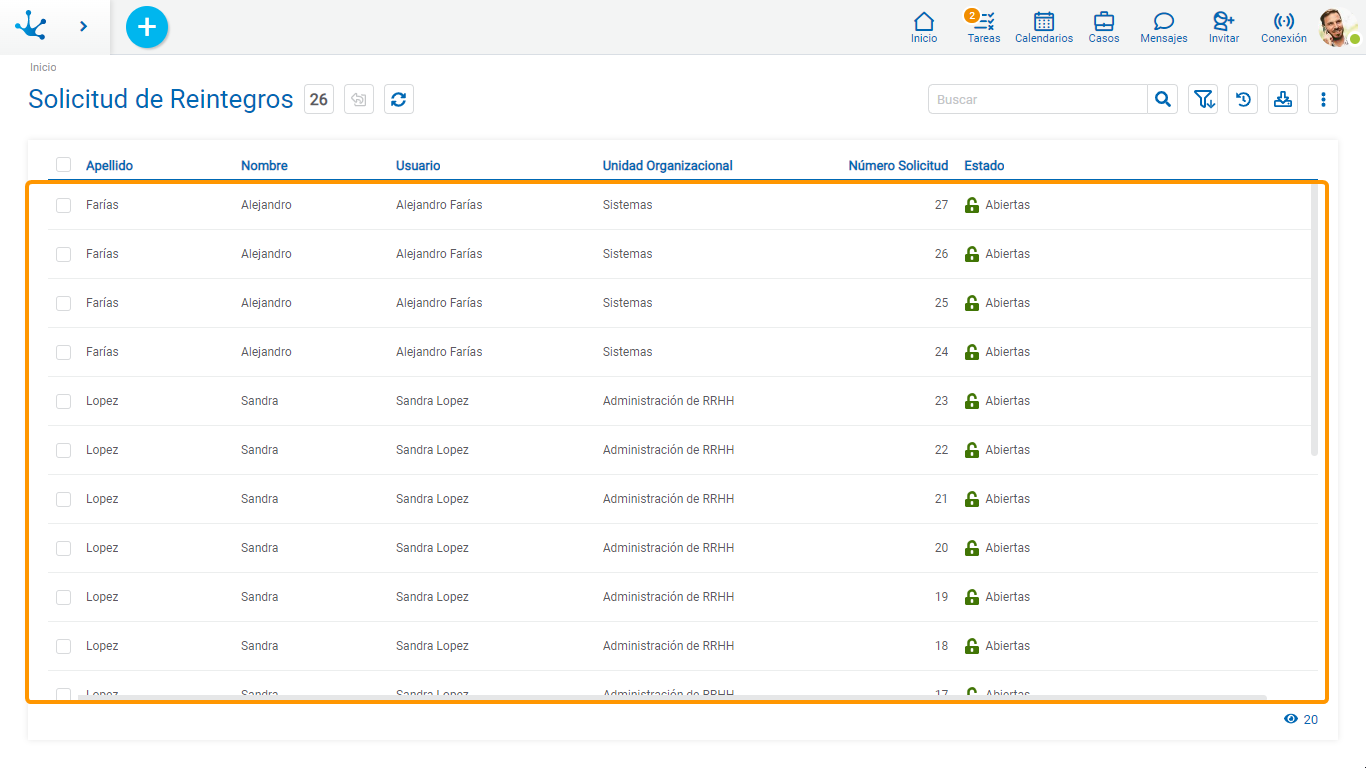
Task: Toggle the select-all header checkbox
Action: click(64, 165)
